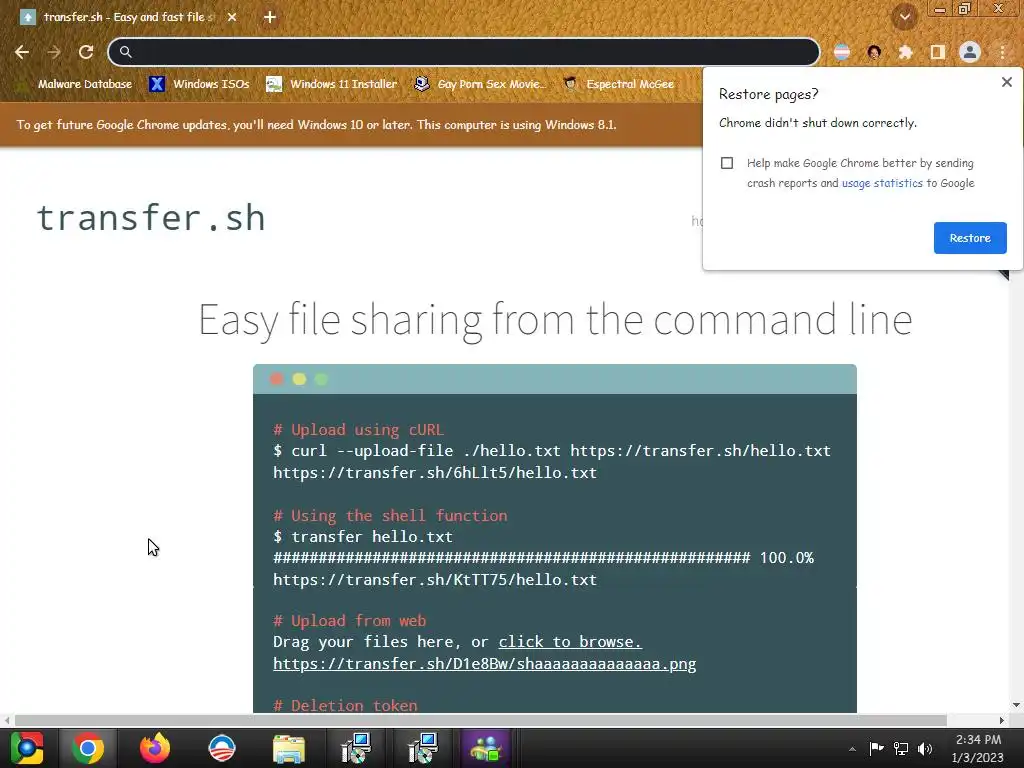
Task: Dismiss the Restore pages popup
Action: pos(1006,82)
